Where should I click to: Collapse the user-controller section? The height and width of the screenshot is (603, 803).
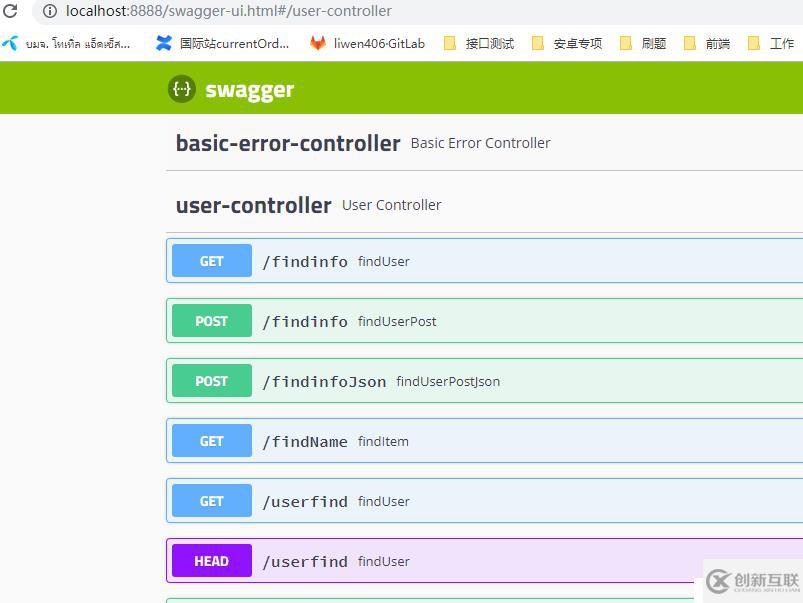click(x=253, y=205)
